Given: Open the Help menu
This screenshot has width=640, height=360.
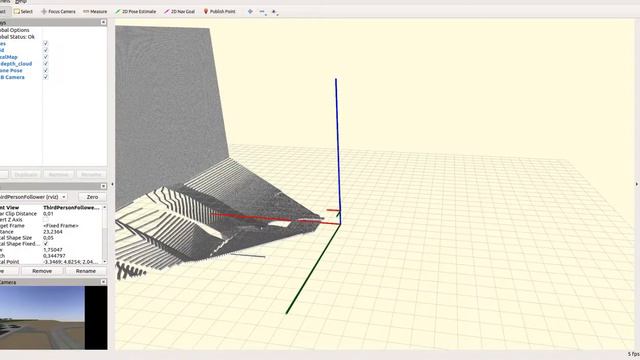Looking at the screenshot, I should 20,2.
